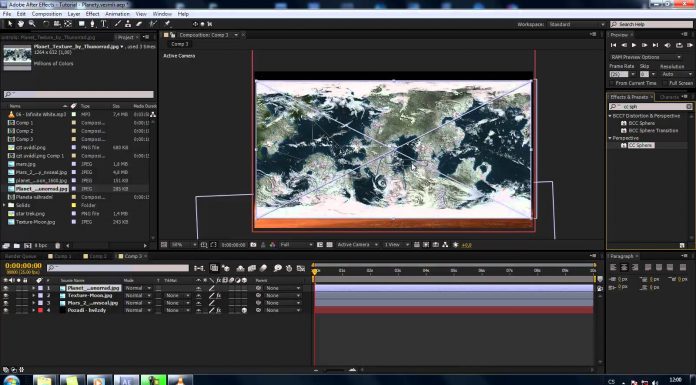
Task: Select the Zoom magnifier tool
Action: click(x=32, y=24)
